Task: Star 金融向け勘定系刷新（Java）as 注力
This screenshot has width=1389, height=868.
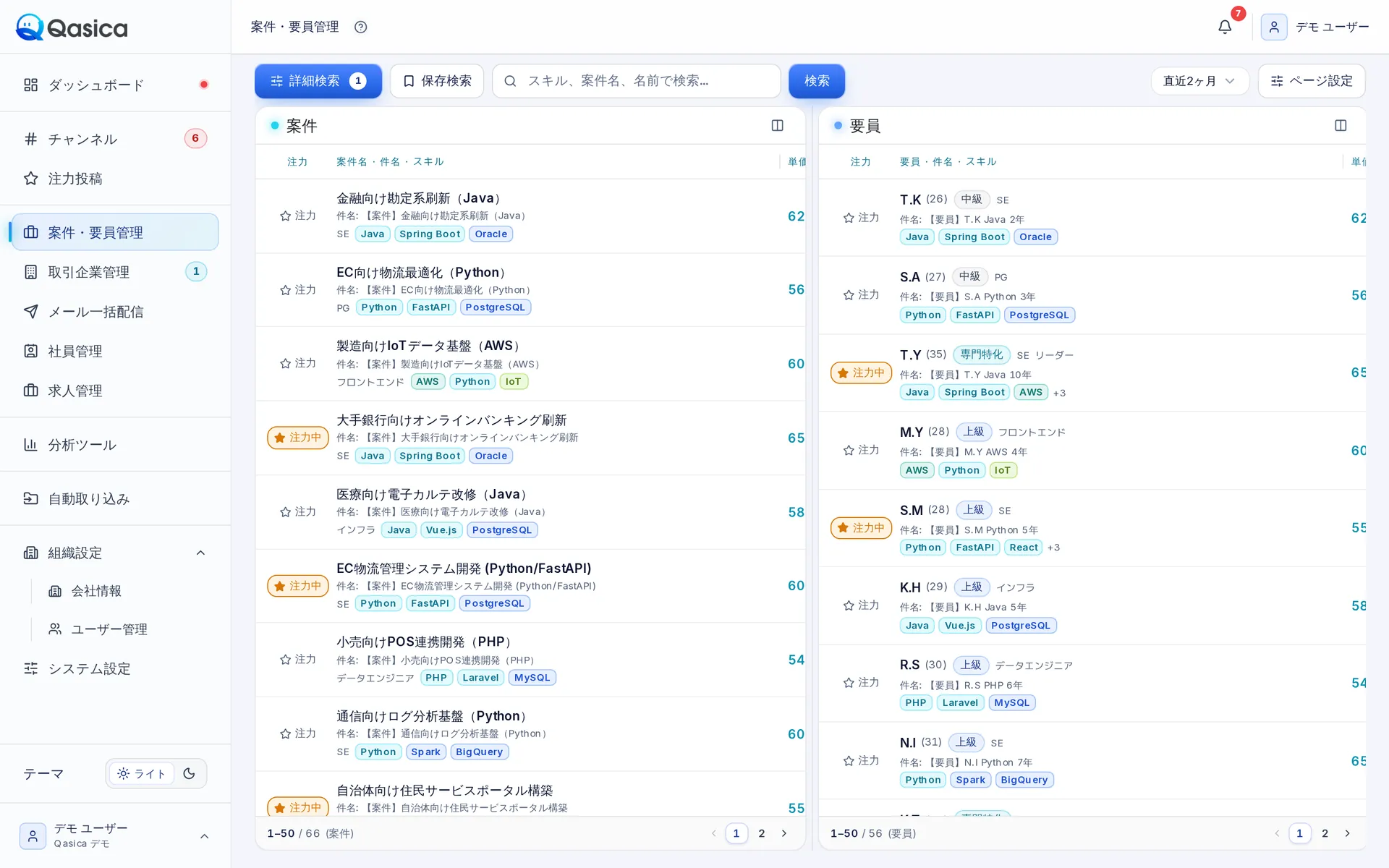Action: 298,216
